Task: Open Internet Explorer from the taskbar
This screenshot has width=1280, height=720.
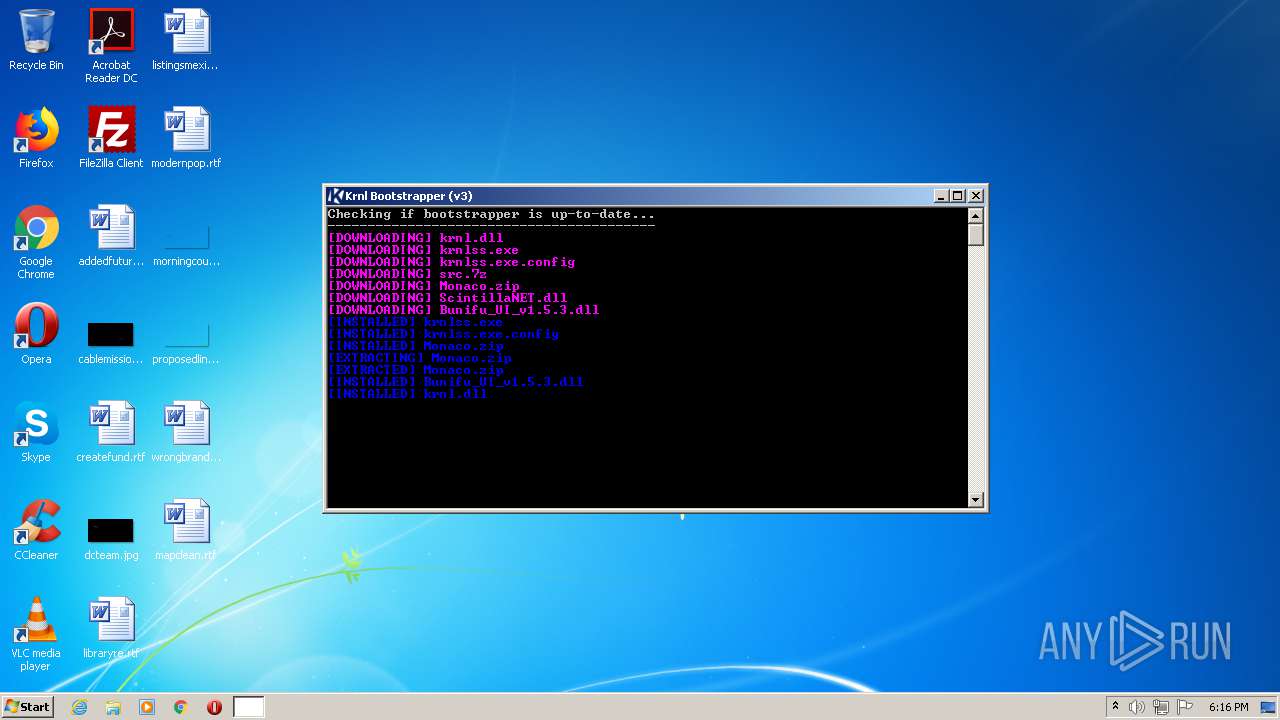Action: click(x=79, y=707)
